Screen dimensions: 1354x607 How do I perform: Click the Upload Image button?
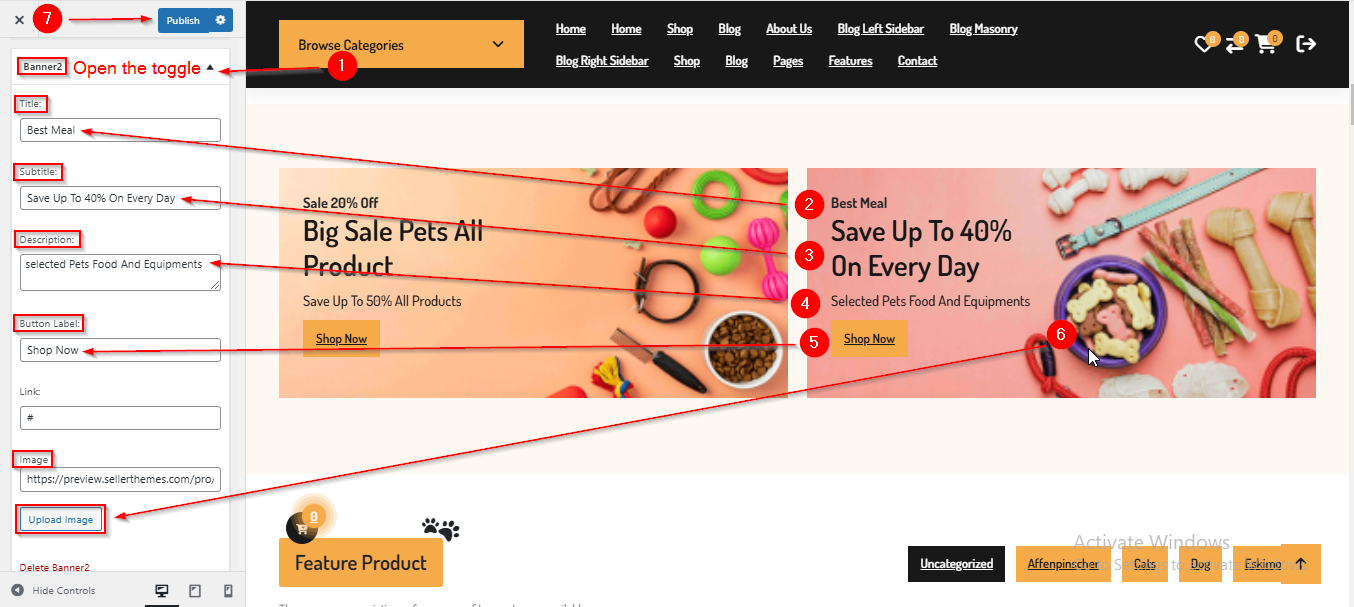click(x=61, y=520)
